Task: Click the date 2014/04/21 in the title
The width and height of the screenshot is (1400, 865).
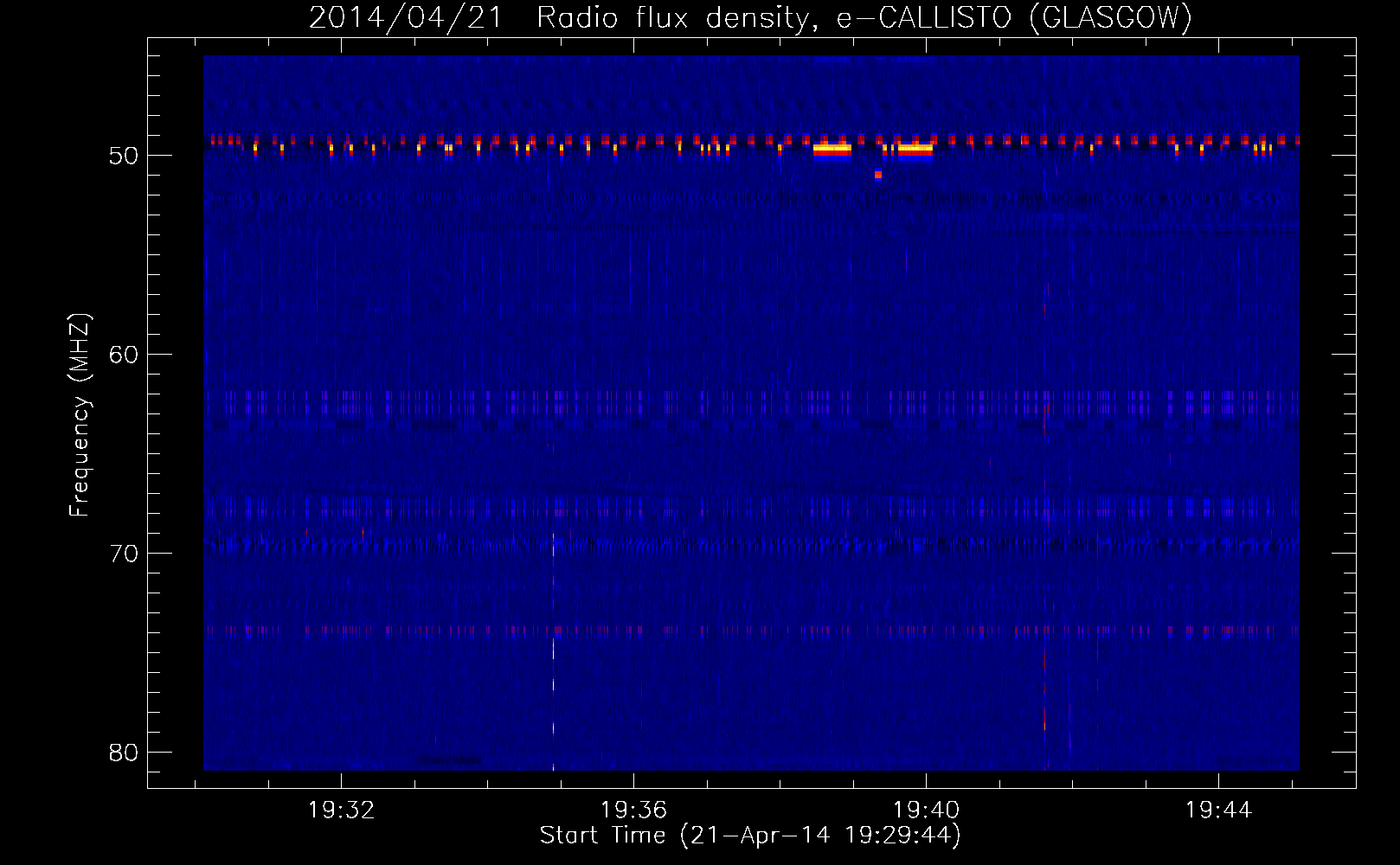Action: [406, 17]
